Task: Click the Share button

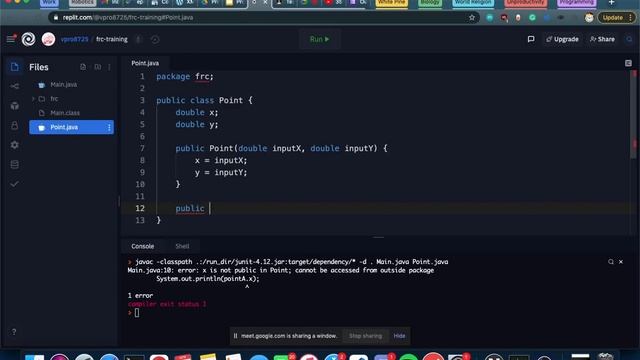Action: [x=602, y=39]
